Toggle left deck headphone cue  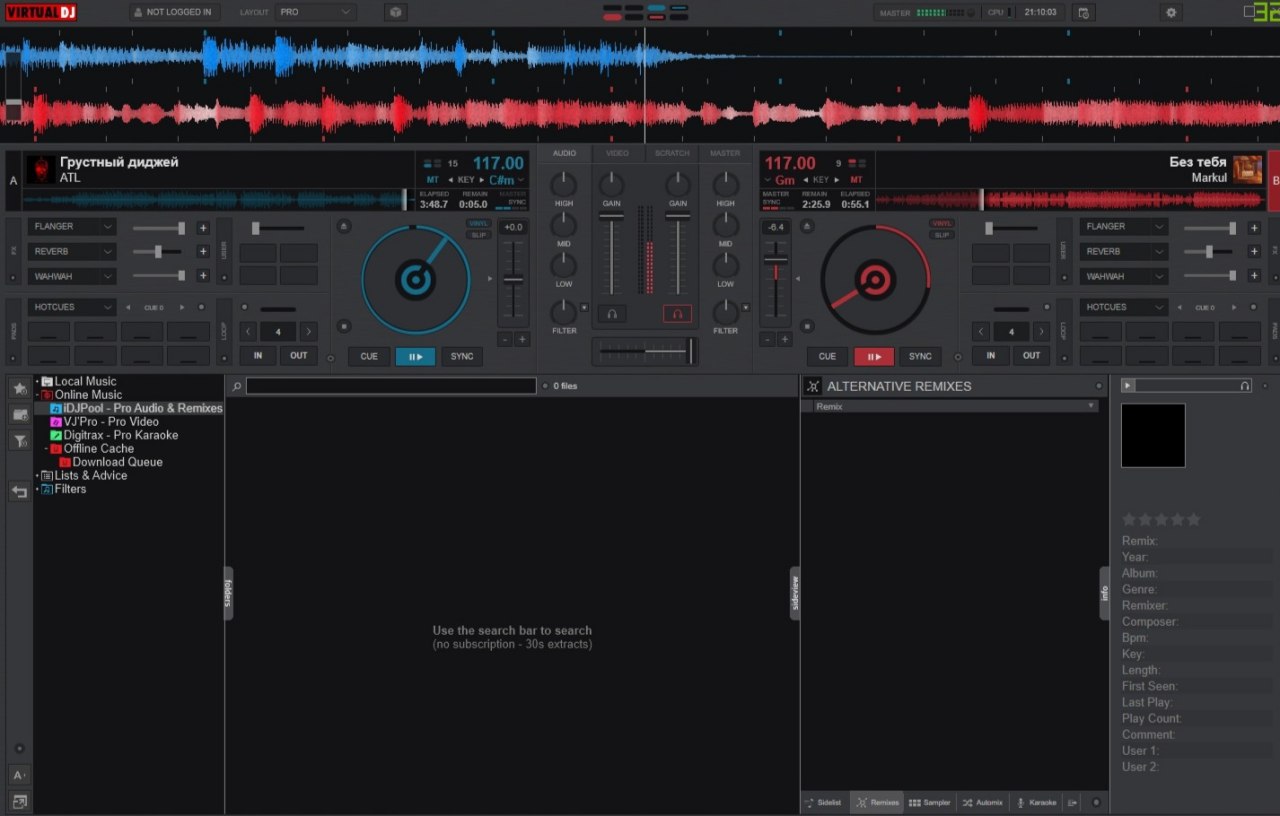pyautogui.click(x=612, y=314)
